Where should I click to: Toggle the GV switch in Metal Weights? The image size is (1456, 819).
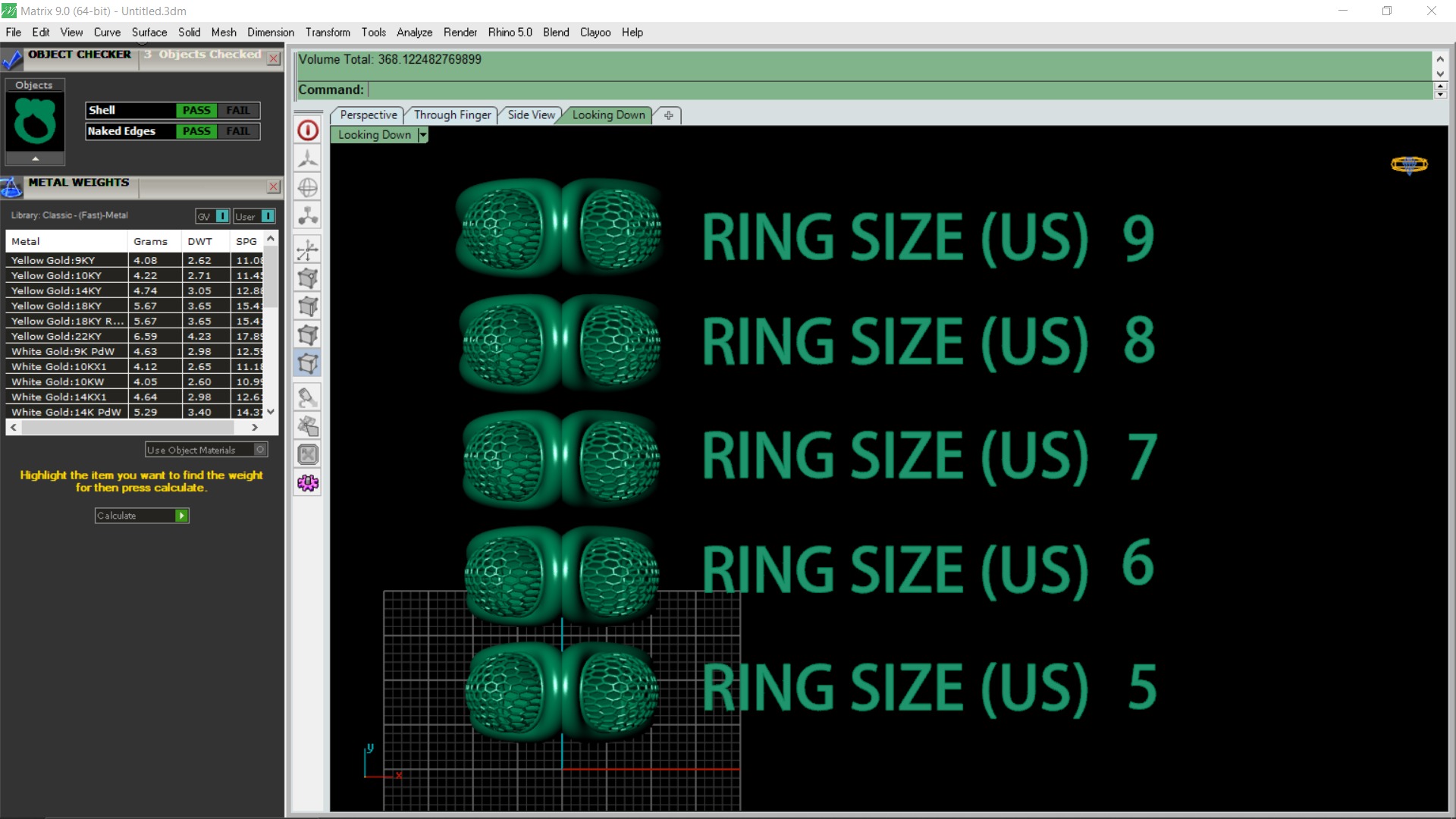[x=221, y=216]
